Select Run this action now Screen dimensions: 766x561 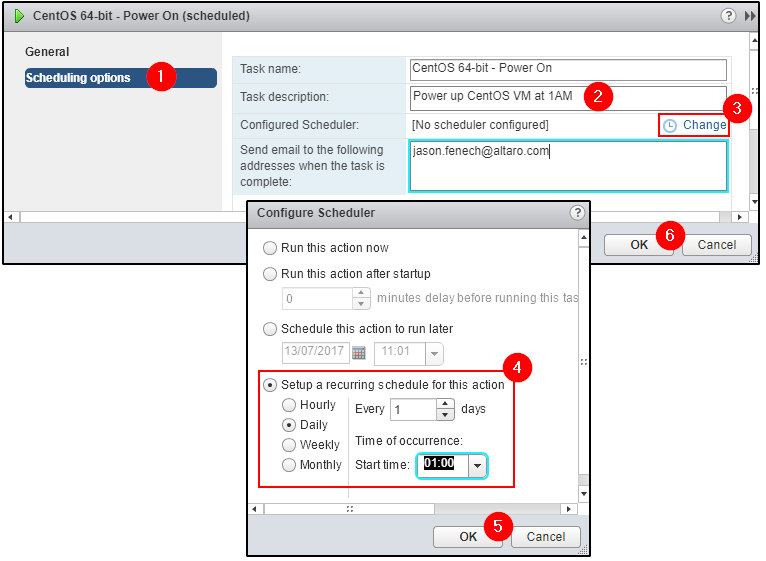coord(270,248)
